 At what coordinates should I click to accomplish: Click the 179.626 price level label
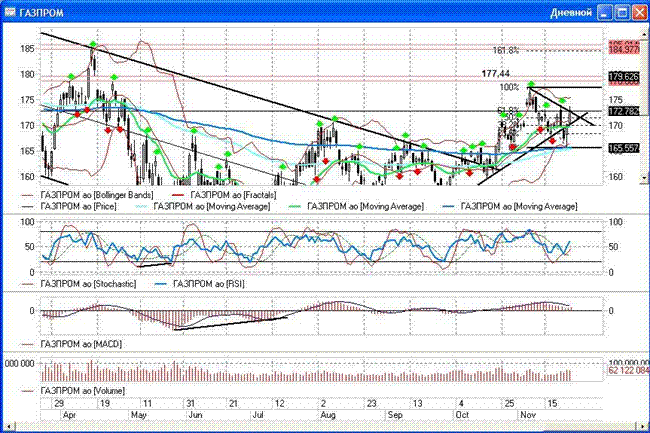624,77
